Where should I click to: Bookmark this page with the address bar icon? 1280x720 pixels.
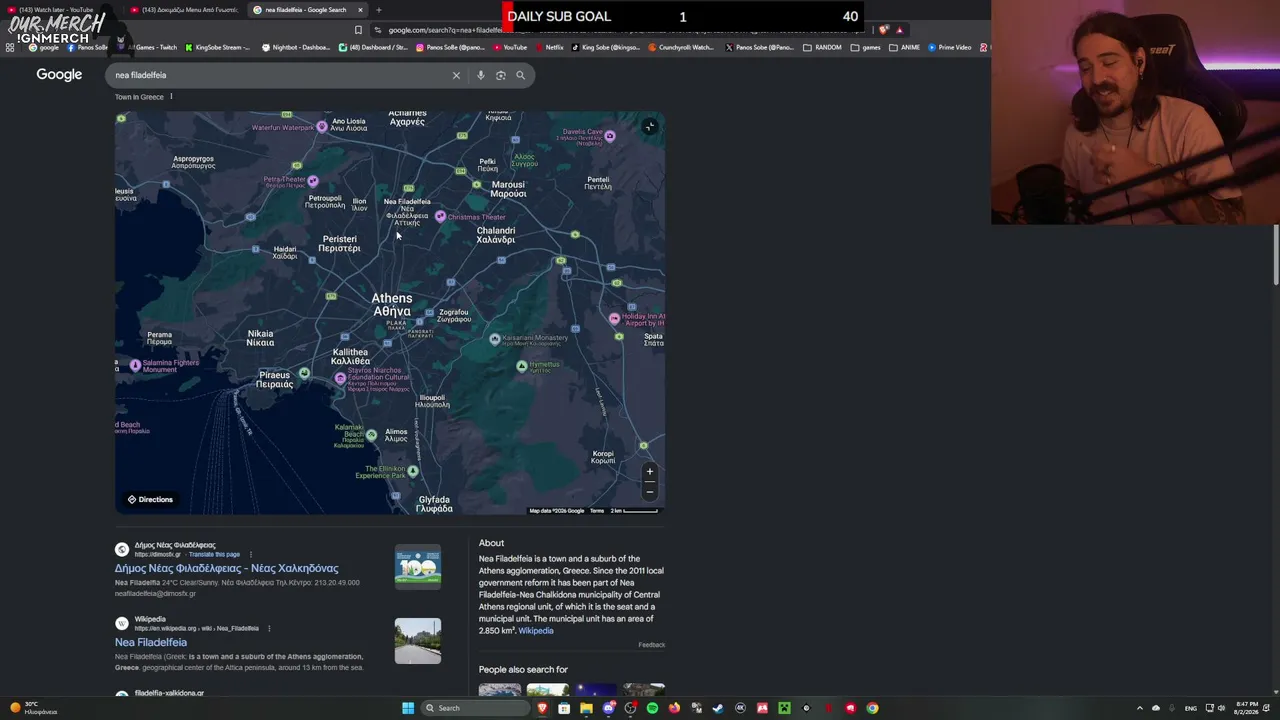click(358, 30)
